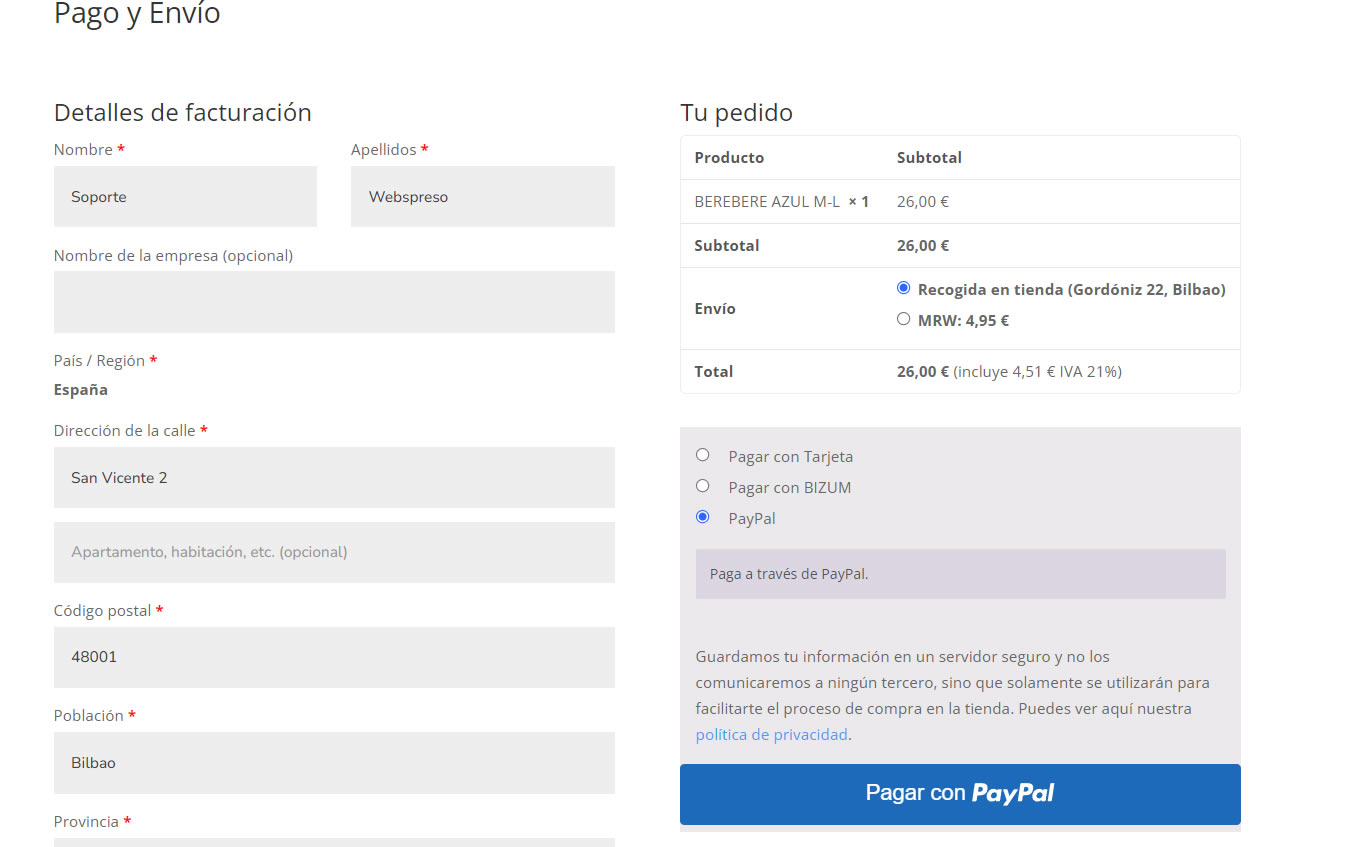1351x847 pixels.
Task: Click the Población field containing Bilbao
Action: point(334,763)
